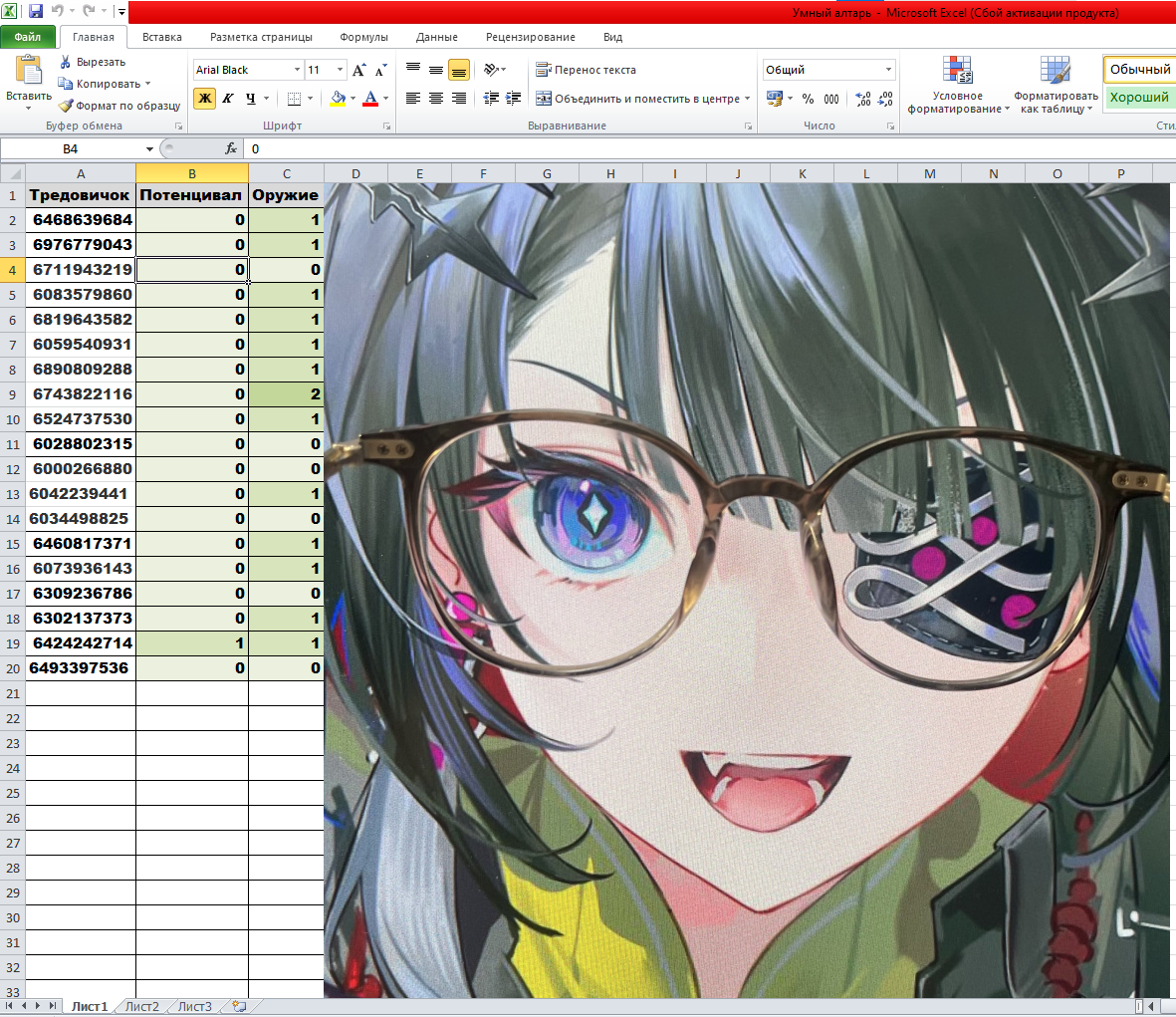The height and width of the screenshot is (1017, 1176).
Task: Increase decimal places
Action: tap(863, 99)
